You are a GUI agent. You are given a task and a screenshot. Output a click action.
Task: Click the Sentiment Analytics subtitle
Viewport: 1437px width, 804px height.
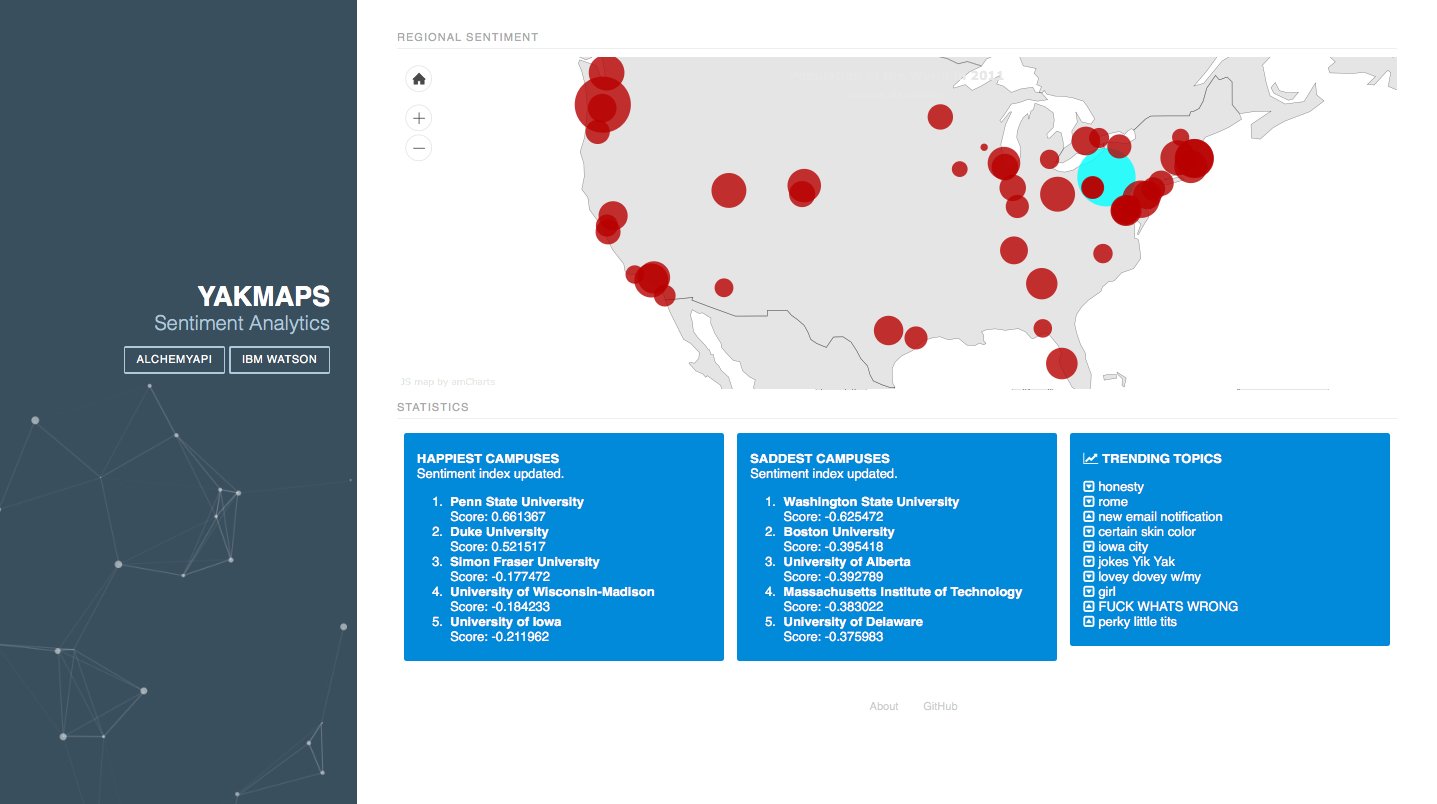242,323
